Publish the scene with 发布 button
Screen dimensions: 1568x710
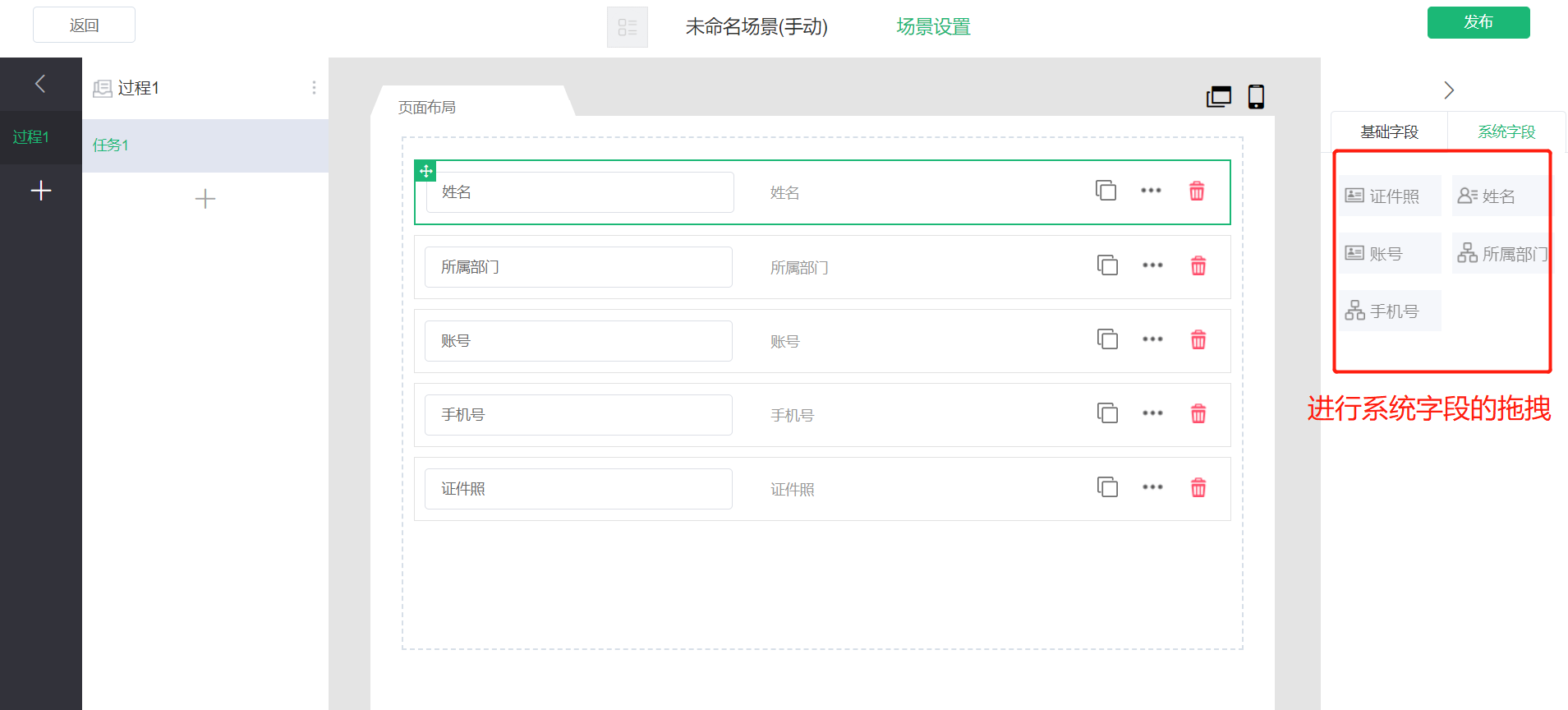[1478, 22]
